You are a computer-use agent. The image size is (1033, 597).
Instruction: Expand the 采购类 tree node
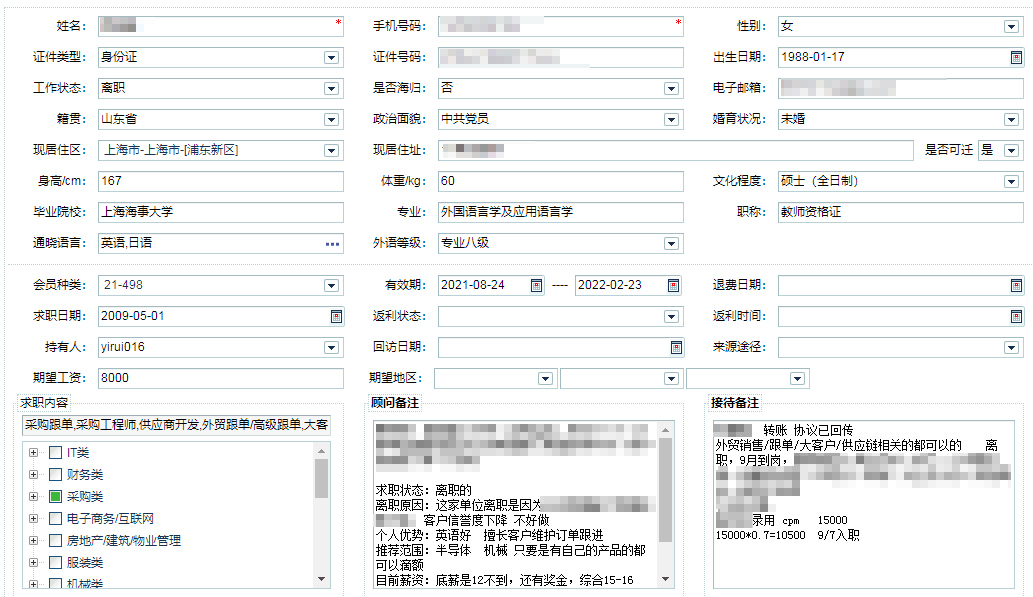pos(34,496)
